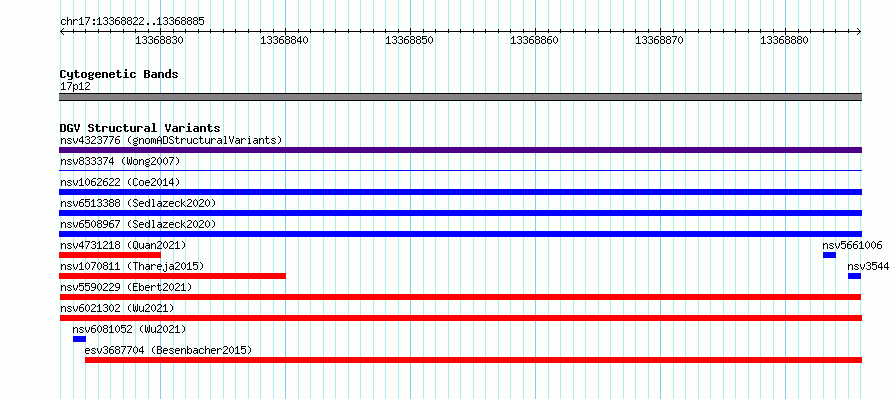Click ruler position 13368880
Image resolution: width=890 pixels, height=399 pixels.
click(x=785, y=40)
